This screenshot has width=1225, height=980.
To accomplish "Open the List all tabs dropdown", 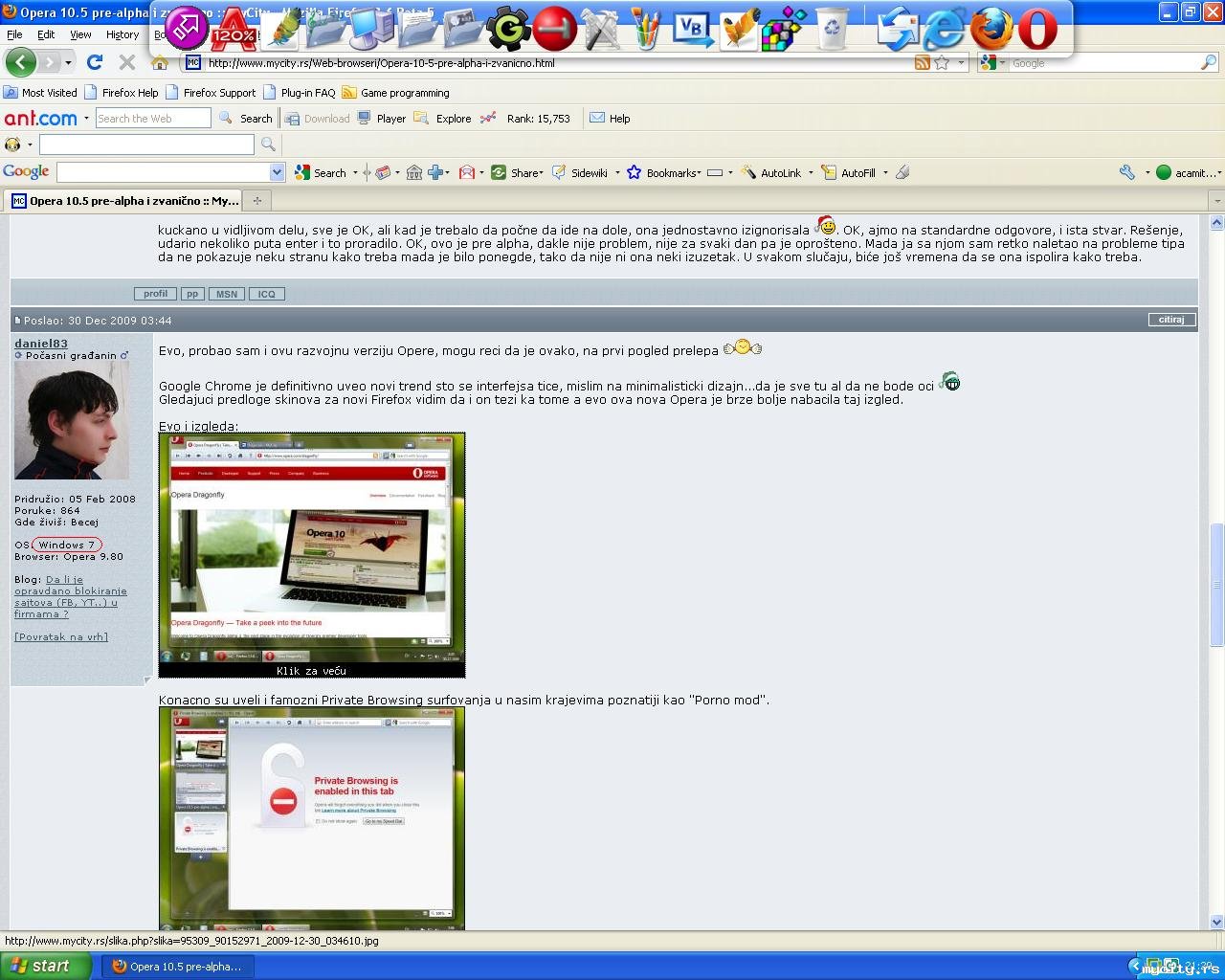I will (1216, 201).
